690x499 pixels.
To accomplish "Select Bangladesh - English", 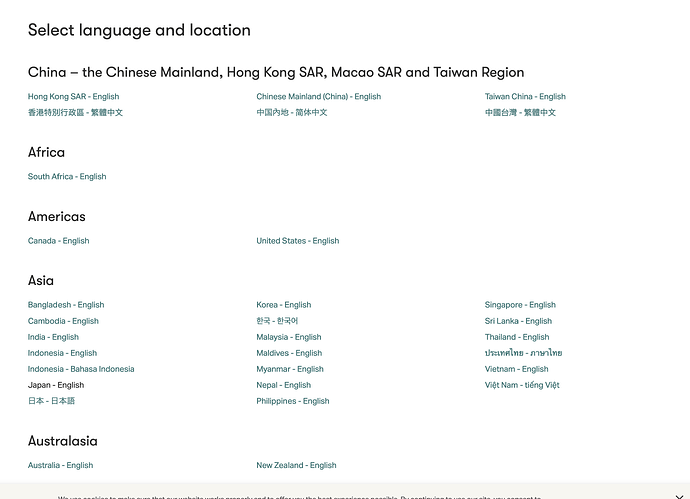I will coord(66,305).
